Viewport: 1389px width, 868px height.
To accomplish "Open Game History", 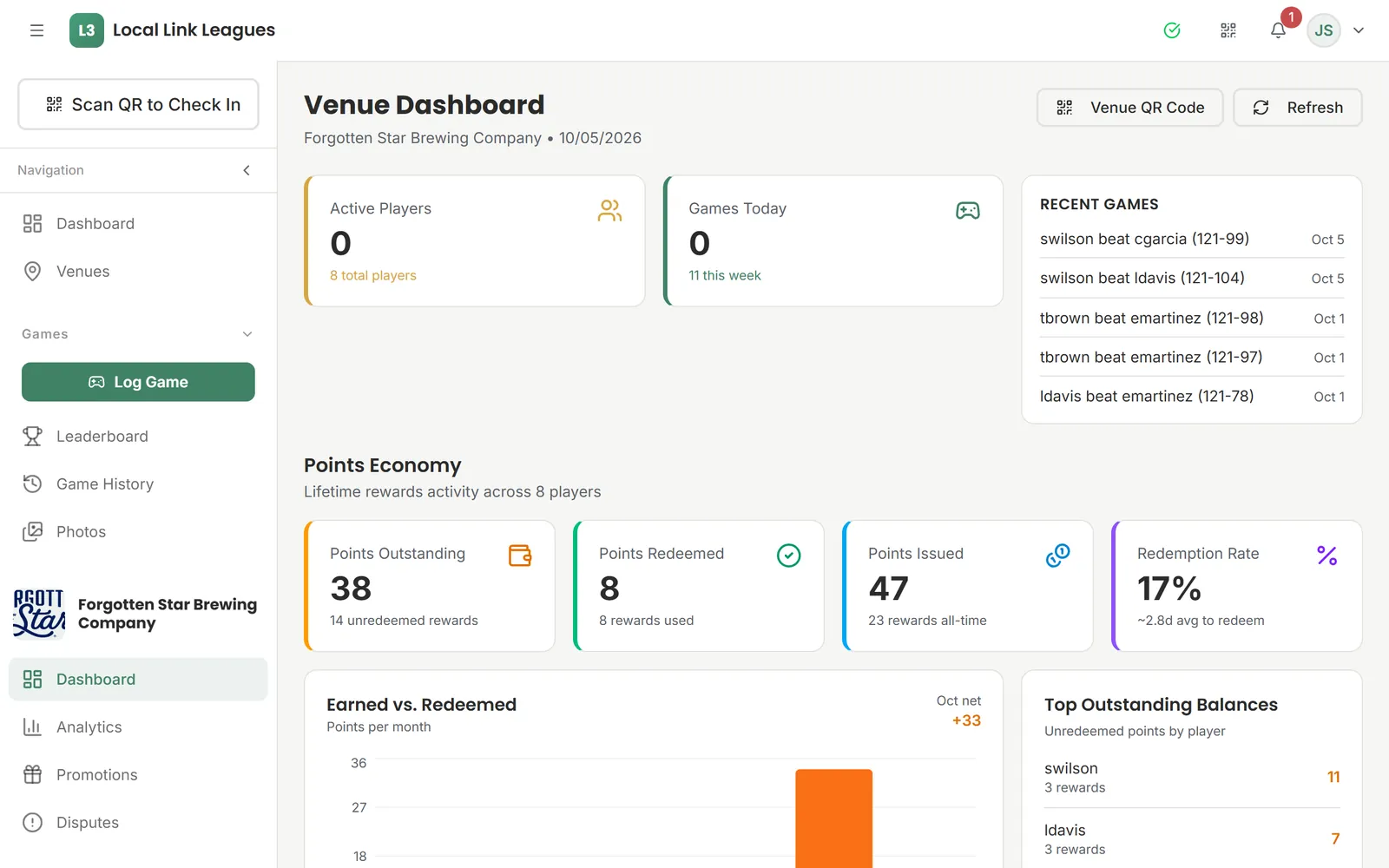I will (138, 484).
